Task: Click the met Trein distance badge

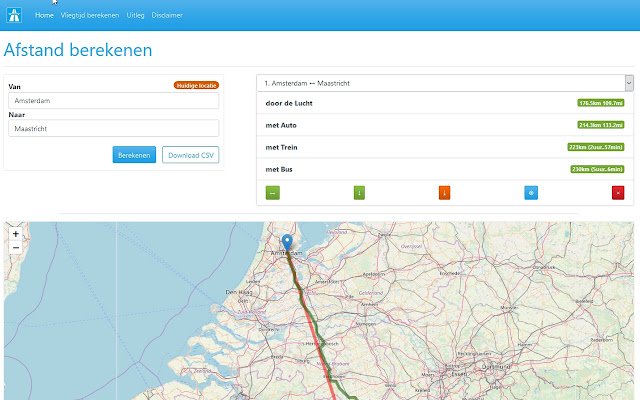Action: (x=596, y=147)
